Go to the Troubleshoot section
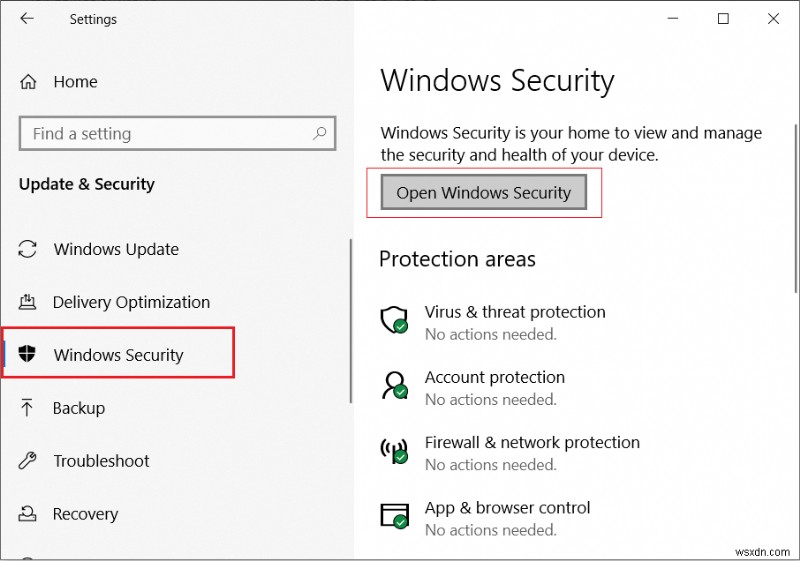The height and width of the screenshot is (561, 800). click(101, 461)
